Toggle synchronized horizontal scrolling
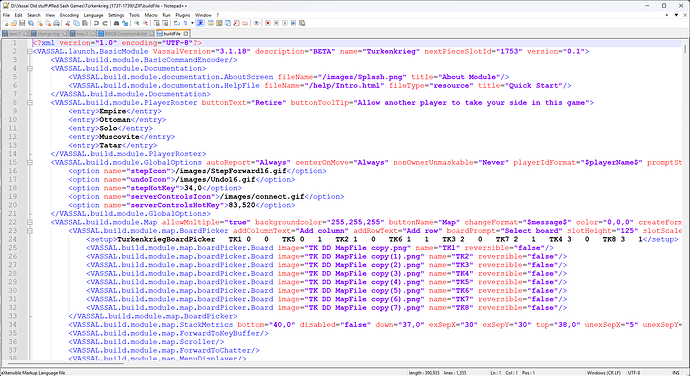 click(165, 23)
